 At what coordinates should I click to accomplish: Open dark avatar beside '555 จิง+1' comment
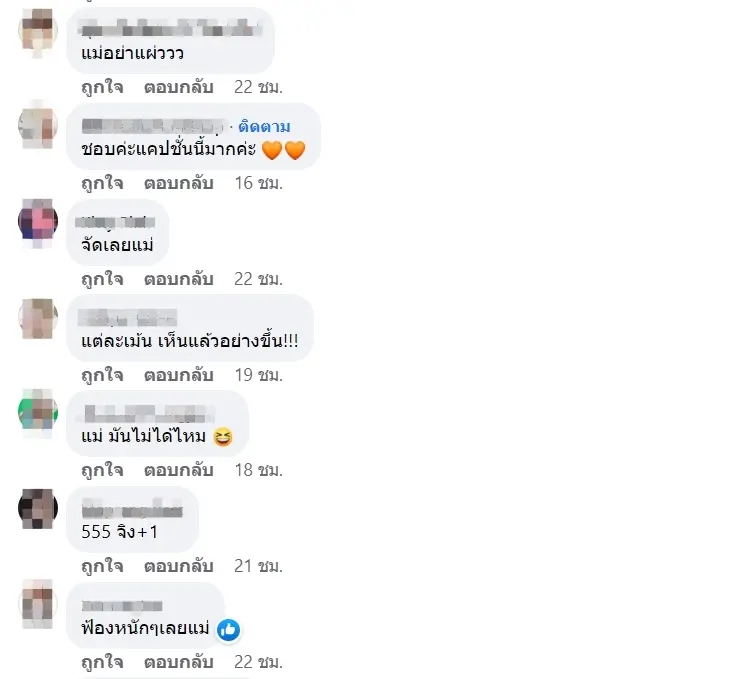pyautogui.click(x=38, y=508)
